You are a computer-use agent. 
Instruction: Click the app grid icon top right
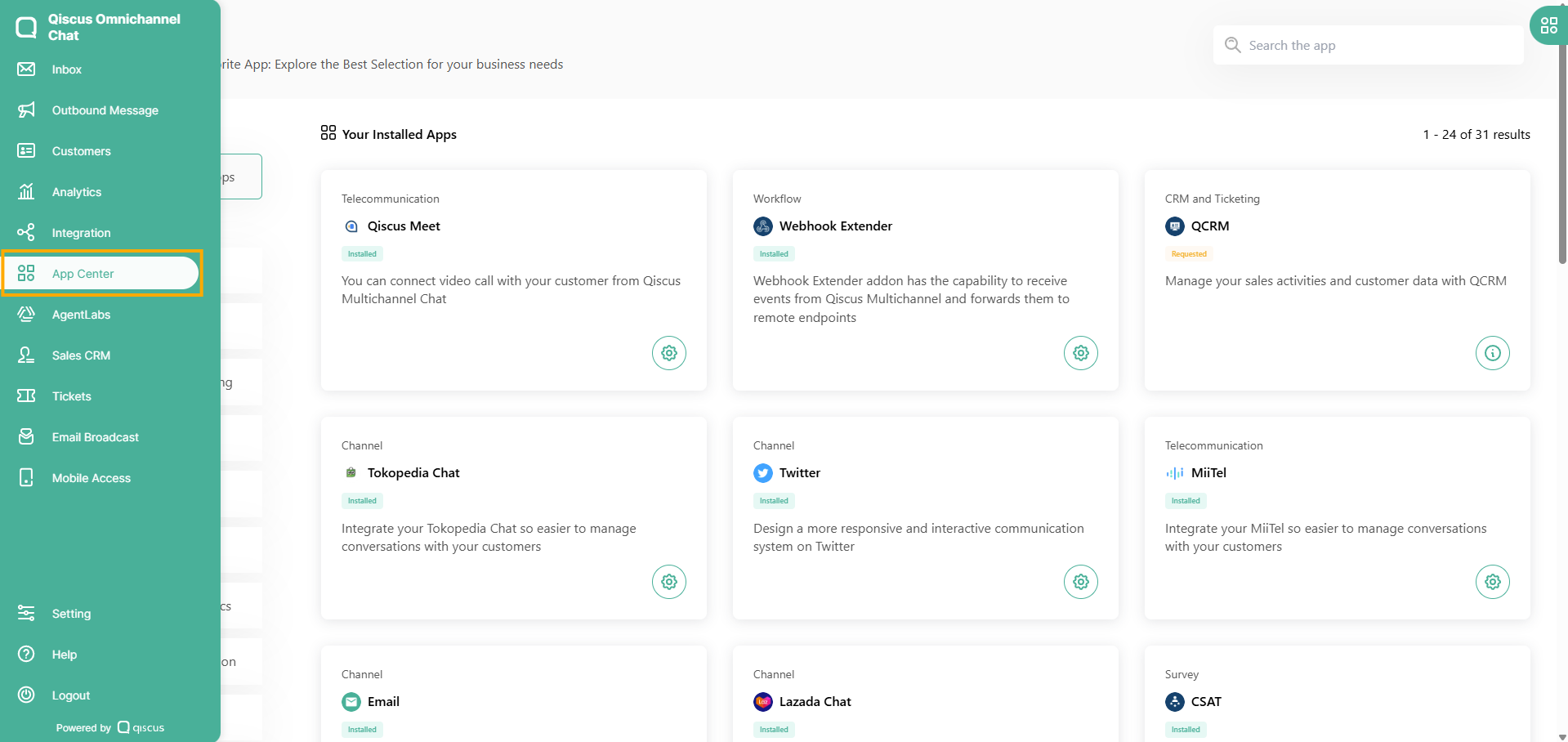(x=1548, y=25)
